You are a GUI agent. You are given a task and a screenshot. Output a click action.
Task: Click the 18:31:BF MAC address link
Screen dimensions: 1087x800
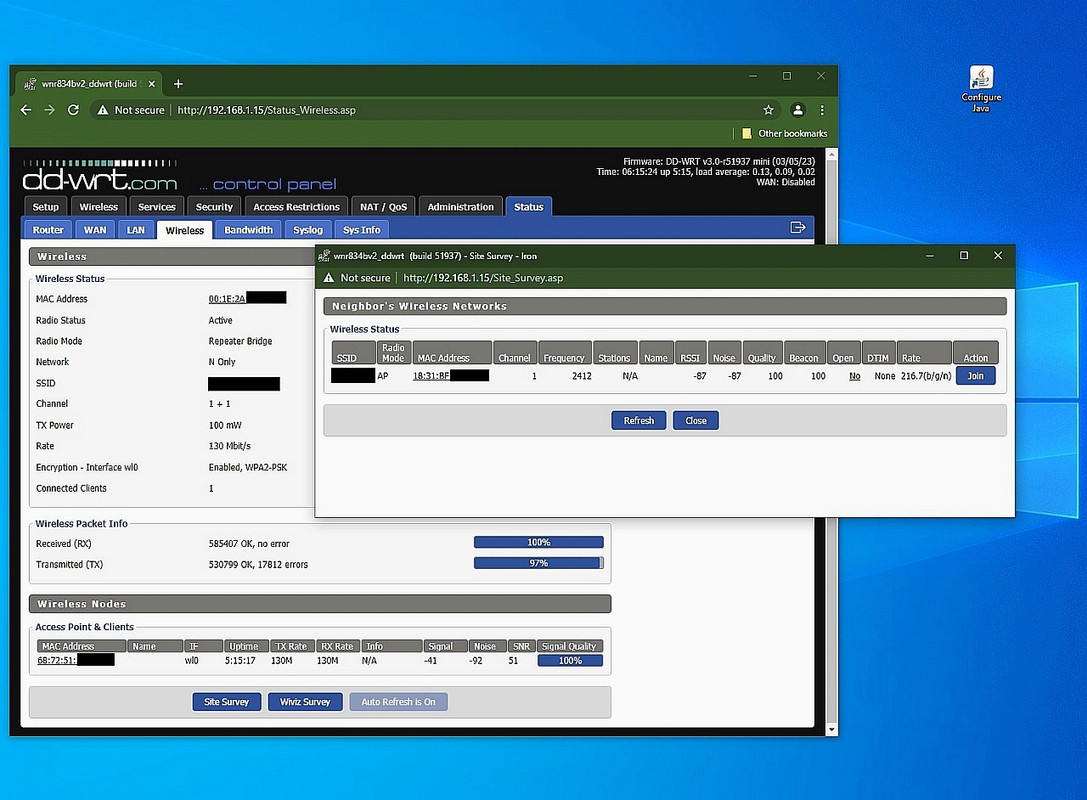431,376
